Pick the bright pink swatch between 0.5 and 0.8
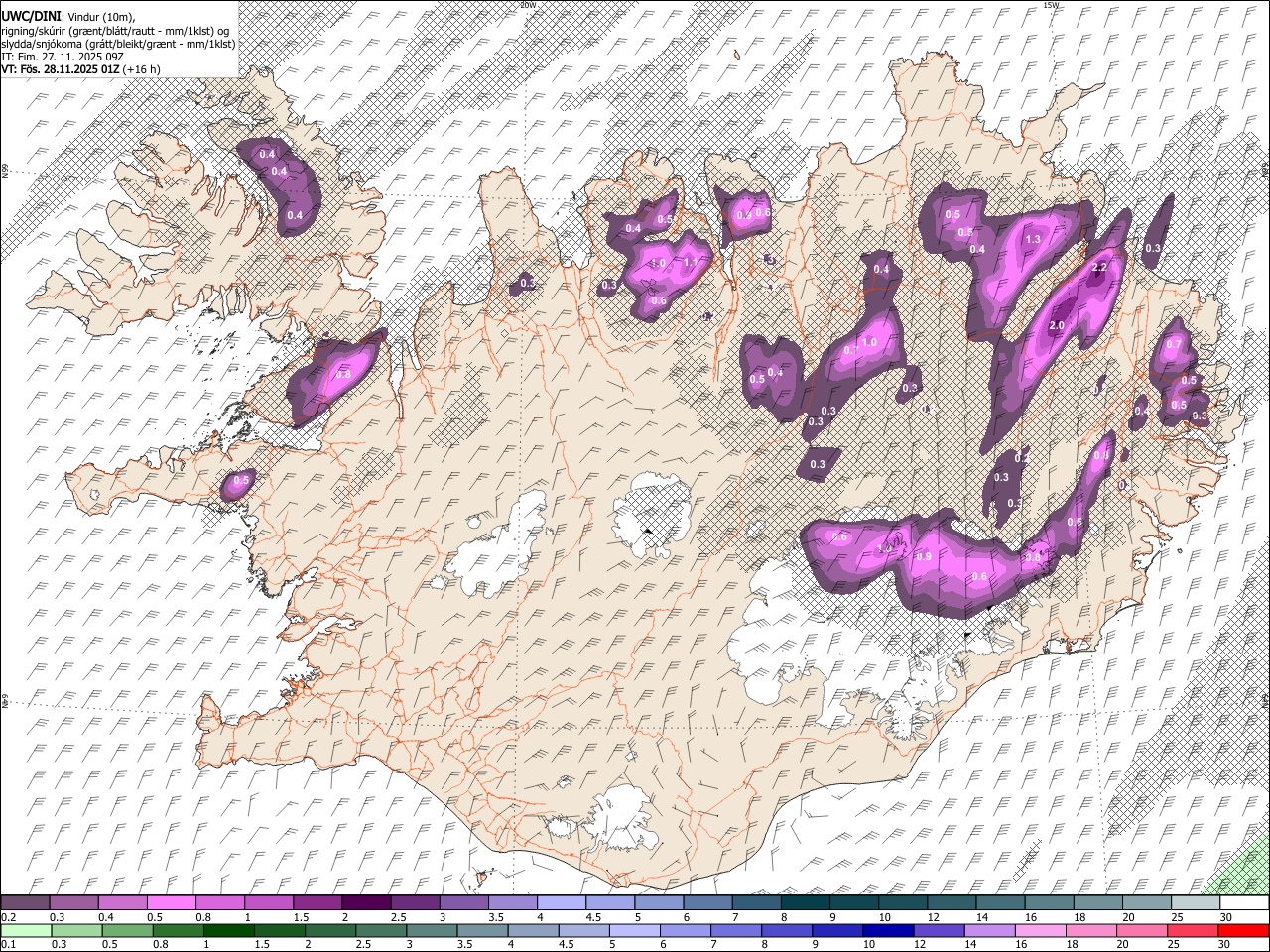 pos(171,902)
